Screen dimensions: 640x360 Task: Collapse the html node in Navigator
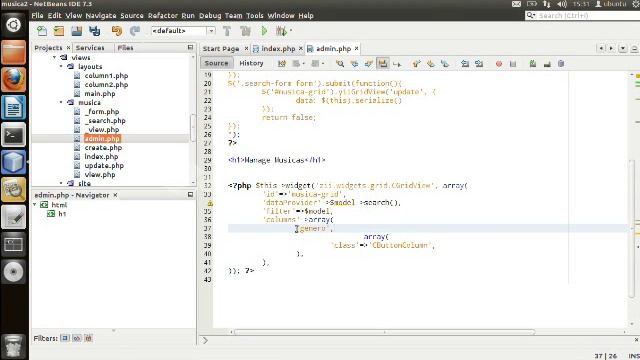(35, 204)
